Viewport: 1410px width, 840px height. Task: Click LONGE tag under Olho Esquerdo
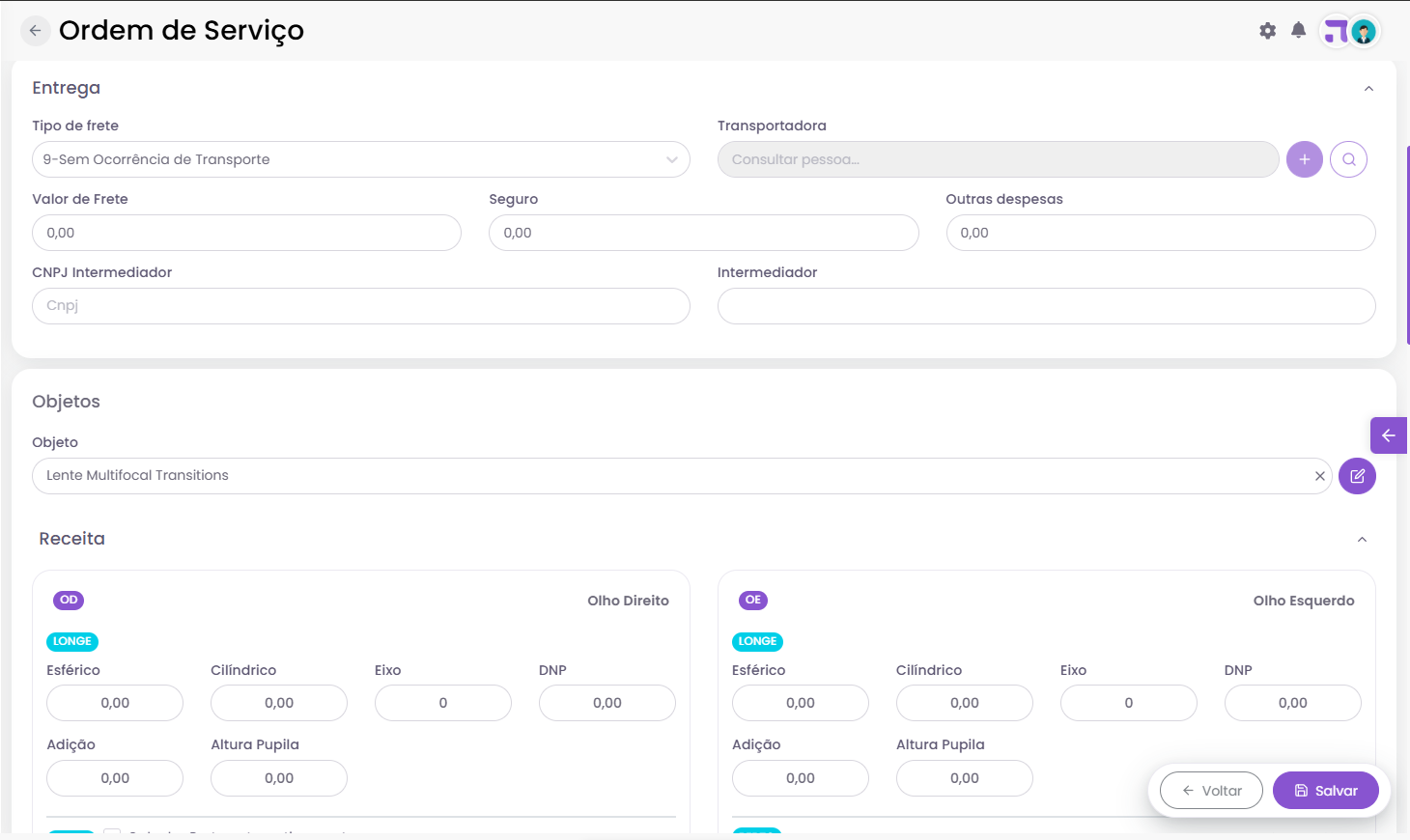[758, 642]
